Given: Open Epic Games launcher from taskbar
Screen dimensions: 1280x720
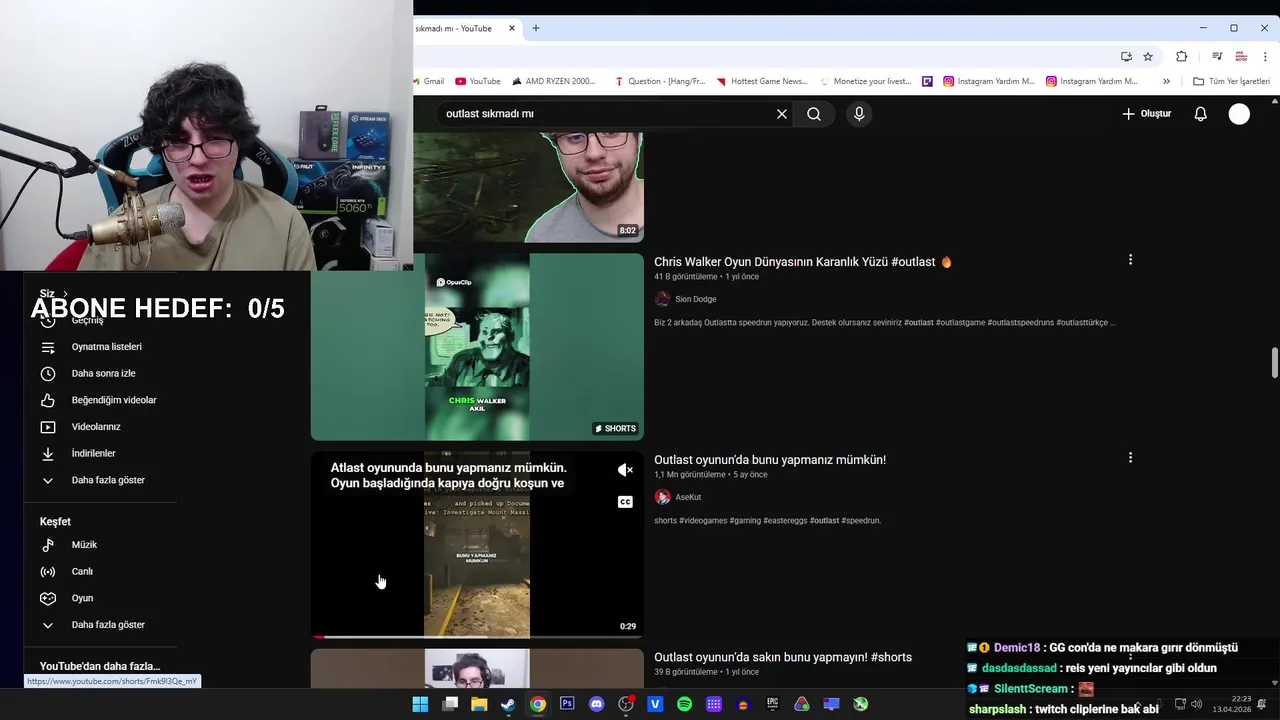Looking at the screenshot, I should coord(772,704).
